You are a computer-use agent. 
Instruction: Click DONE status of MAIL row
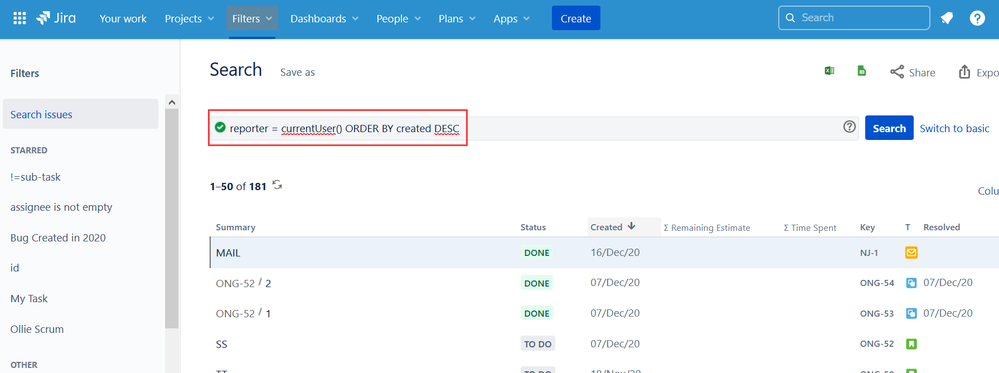click(536, 252)
